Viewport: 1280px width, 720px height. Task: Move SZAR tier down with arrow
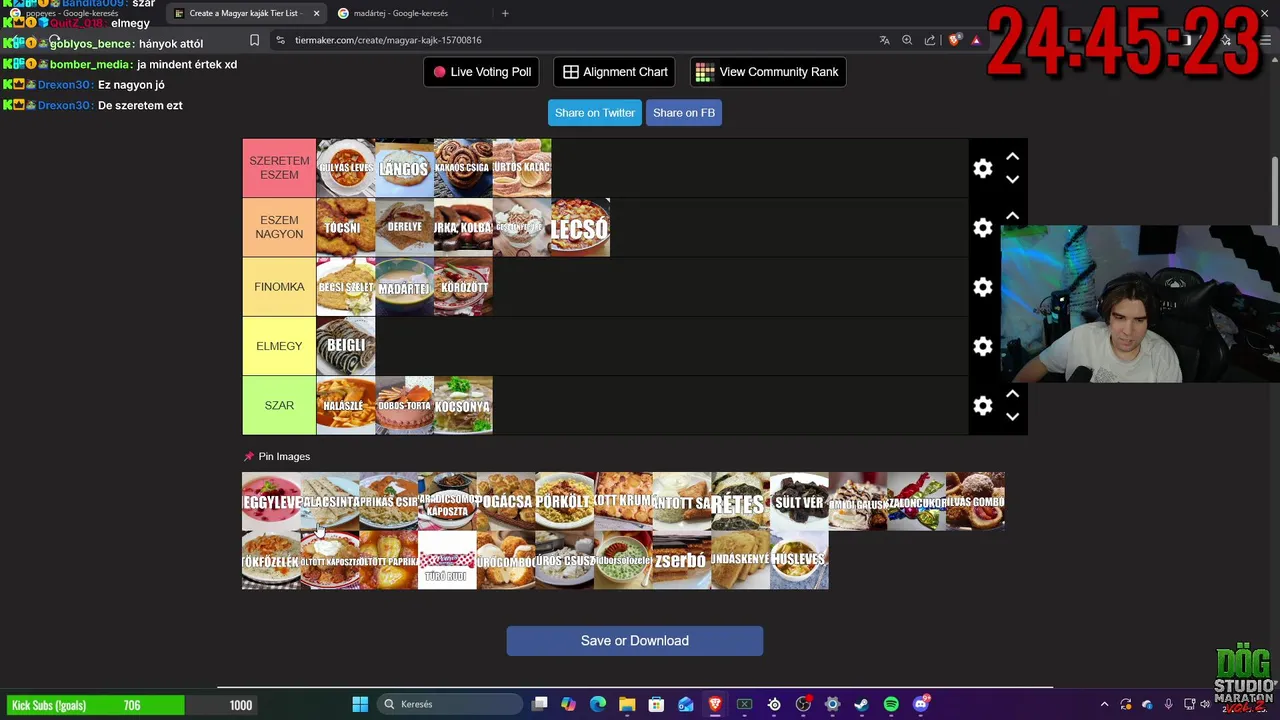pyautogui.click(x=1012, y=417)
